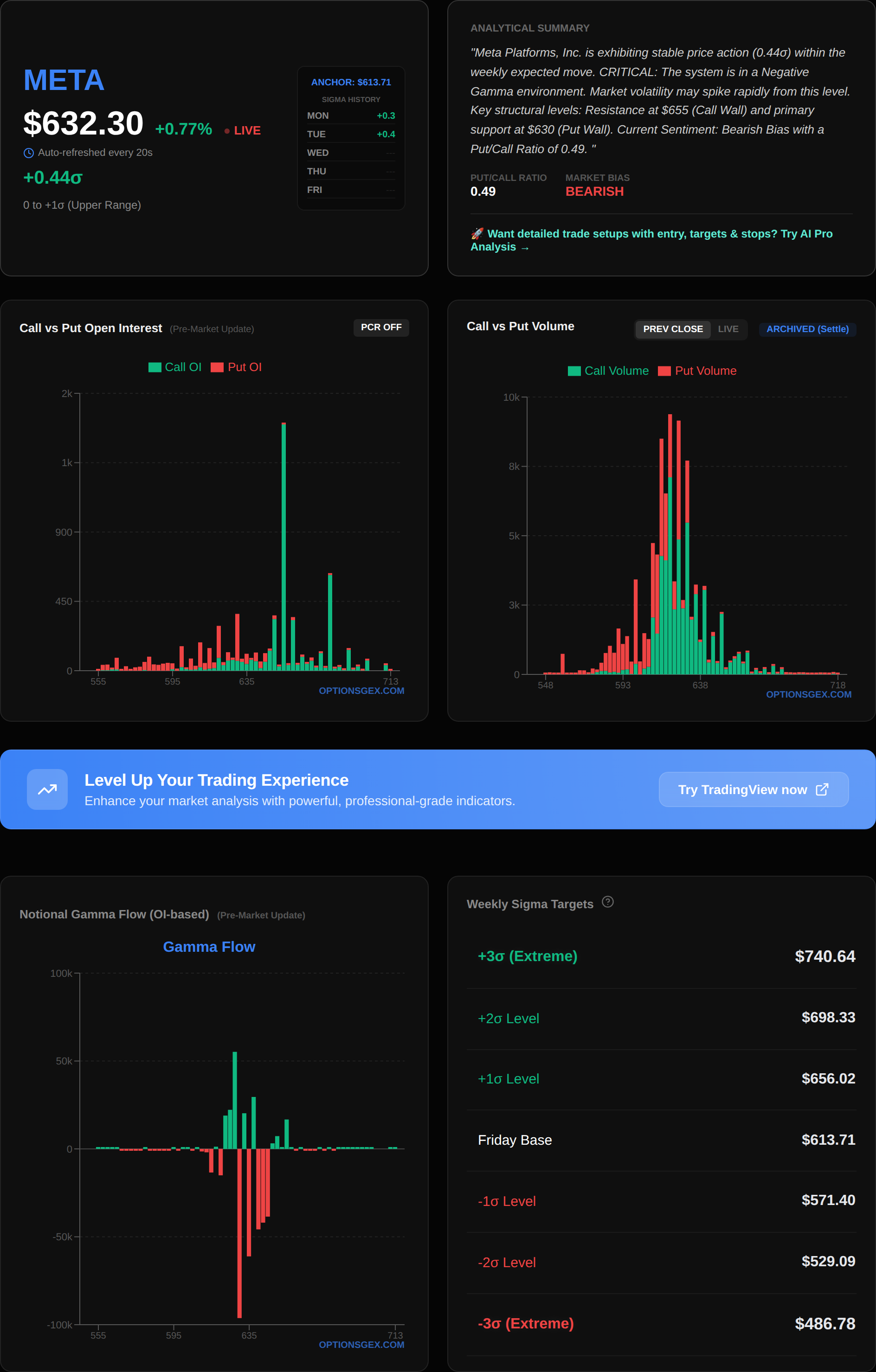Toggle the PCR OFF button
Viewport: 876px width, 1372px height.
tap(381, 327)
